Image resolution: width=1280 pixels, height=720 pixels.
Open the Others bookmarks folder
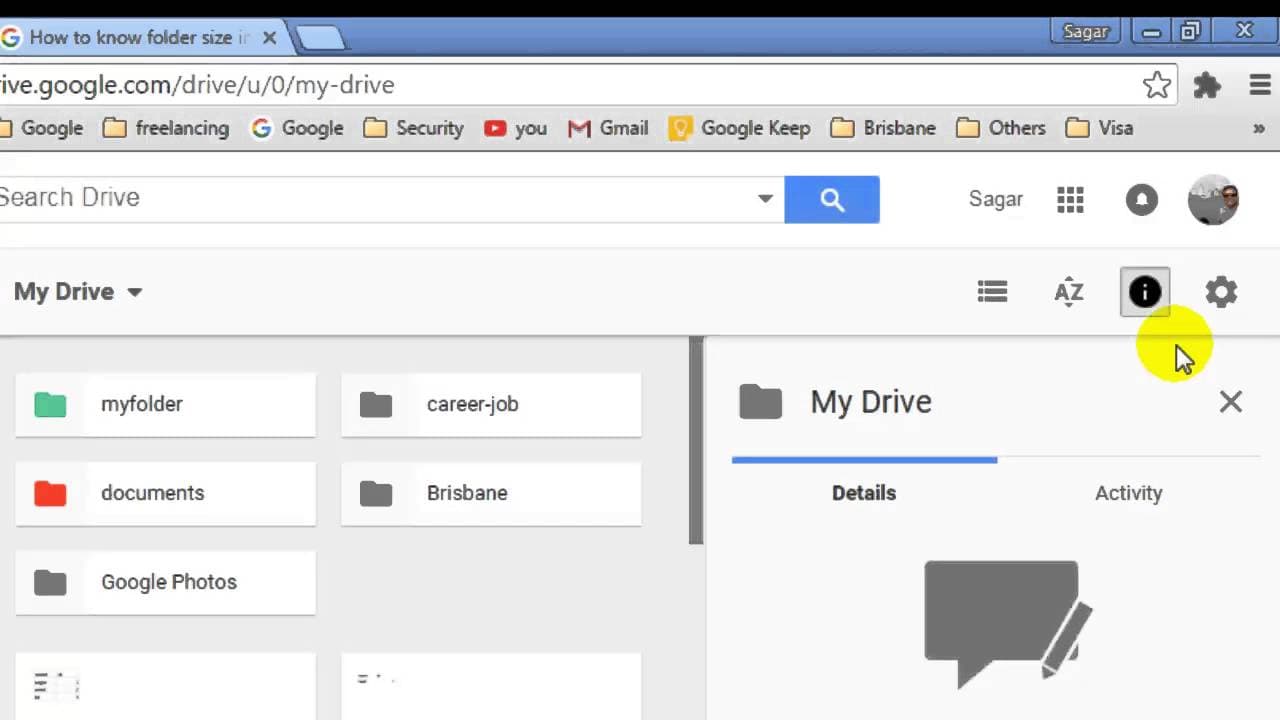point(1000,128)
